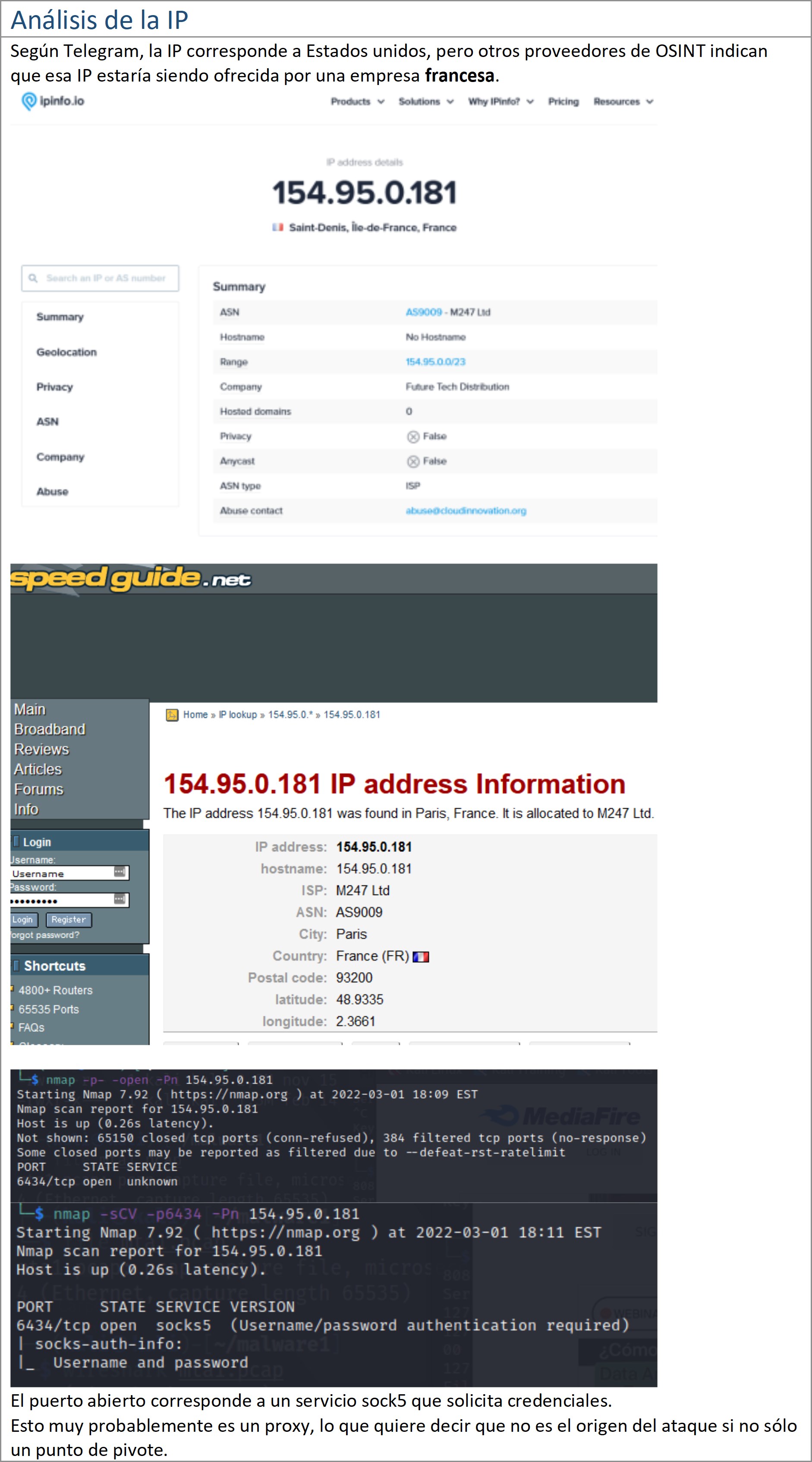This screenshot has width=812, height=1462.
Task: Open the Why IPinfo? dropdown
Action: [500, 101]
